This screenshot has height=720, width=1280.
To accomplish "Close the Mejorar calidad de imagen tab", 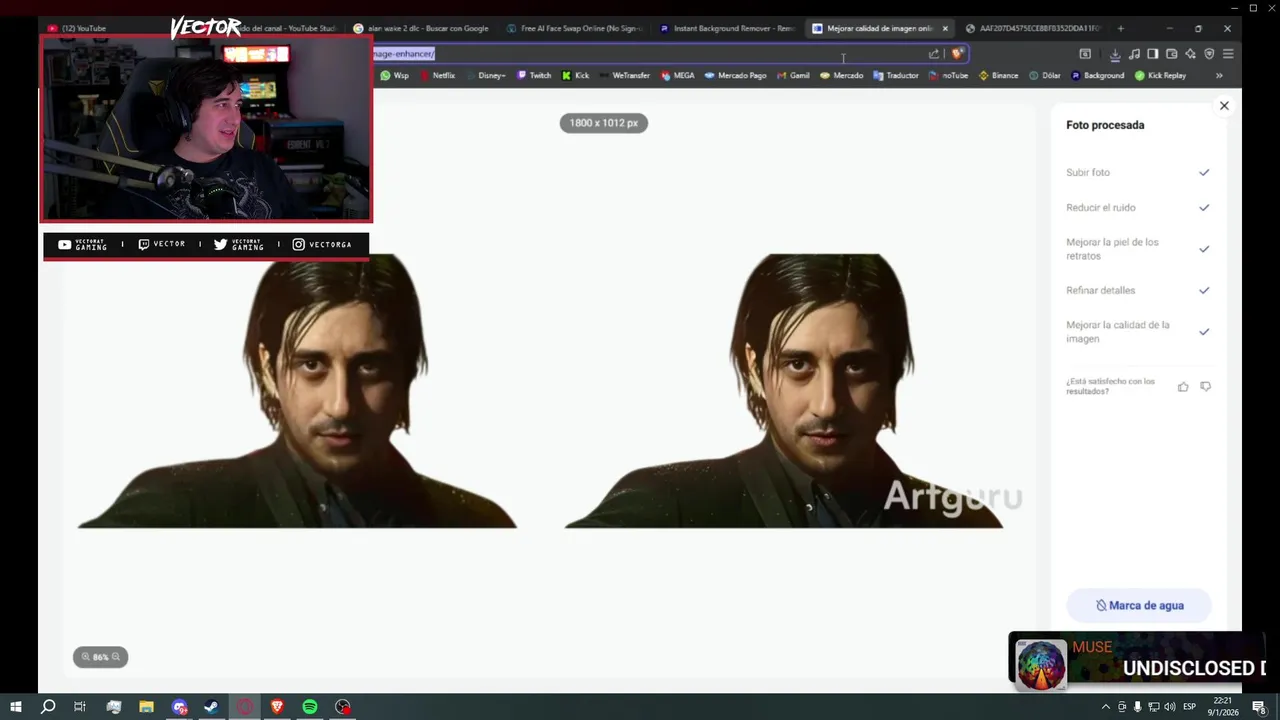I will 945,28.
